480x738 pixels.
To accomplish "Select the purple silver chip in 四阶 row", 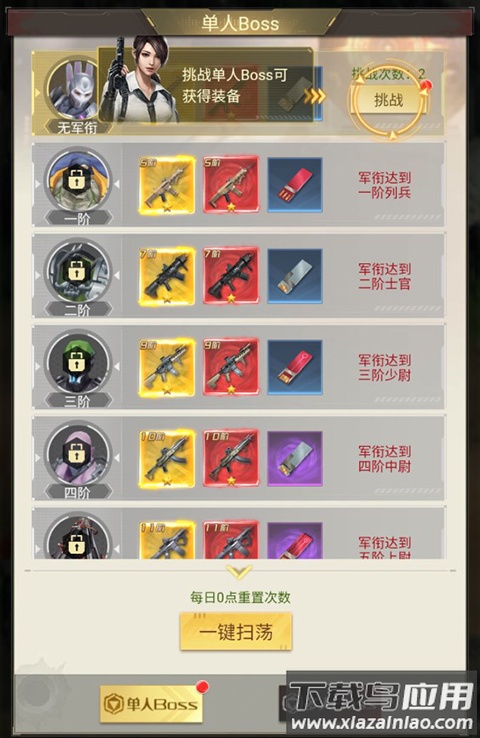I will 295,458.
